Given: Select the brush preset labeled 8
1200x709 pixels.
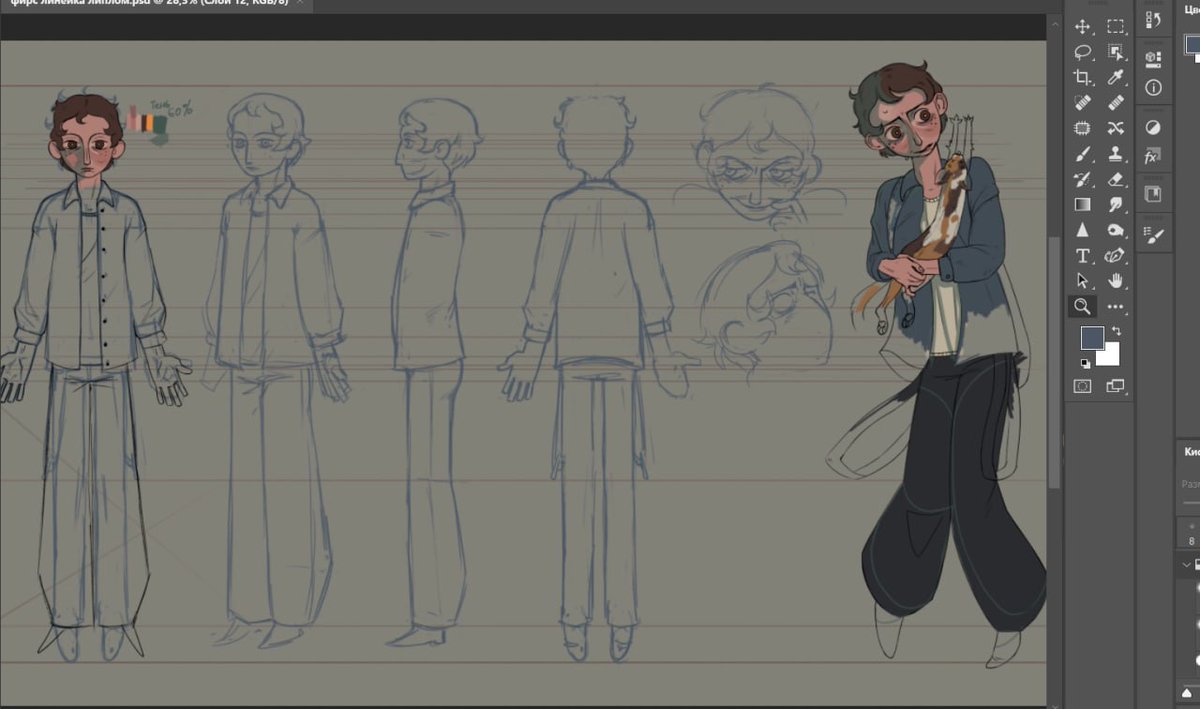Looking at the screenshot, I should point(1191,532).
